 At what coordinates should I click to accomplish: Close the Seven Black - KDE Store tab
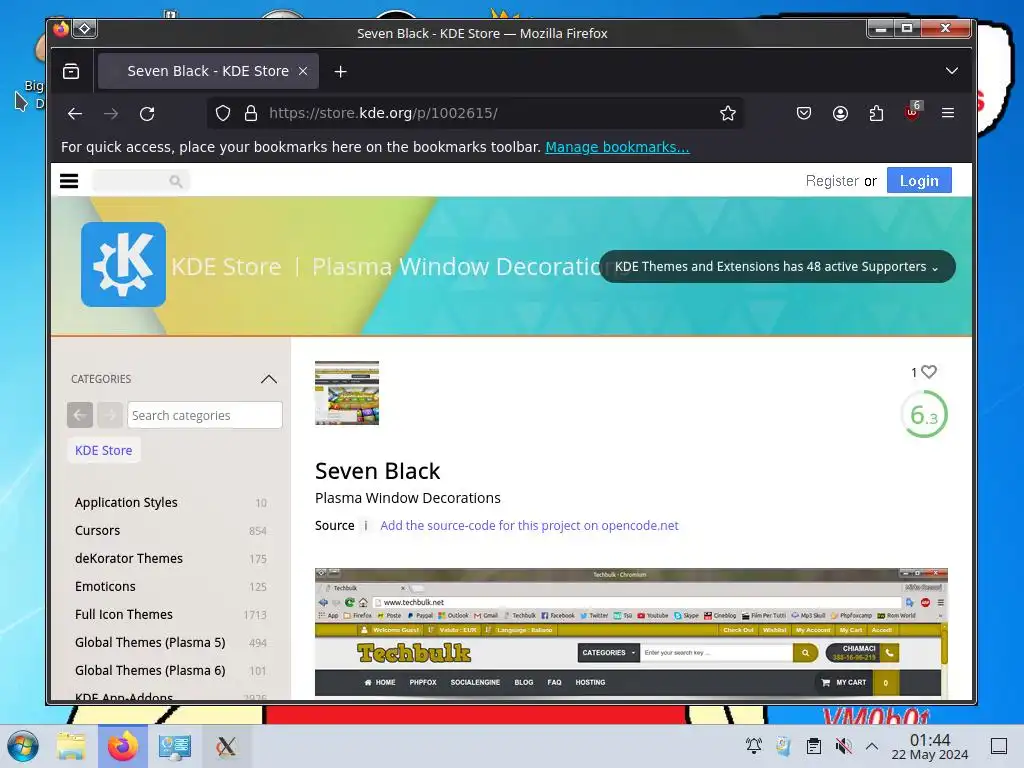pos(303,71)
